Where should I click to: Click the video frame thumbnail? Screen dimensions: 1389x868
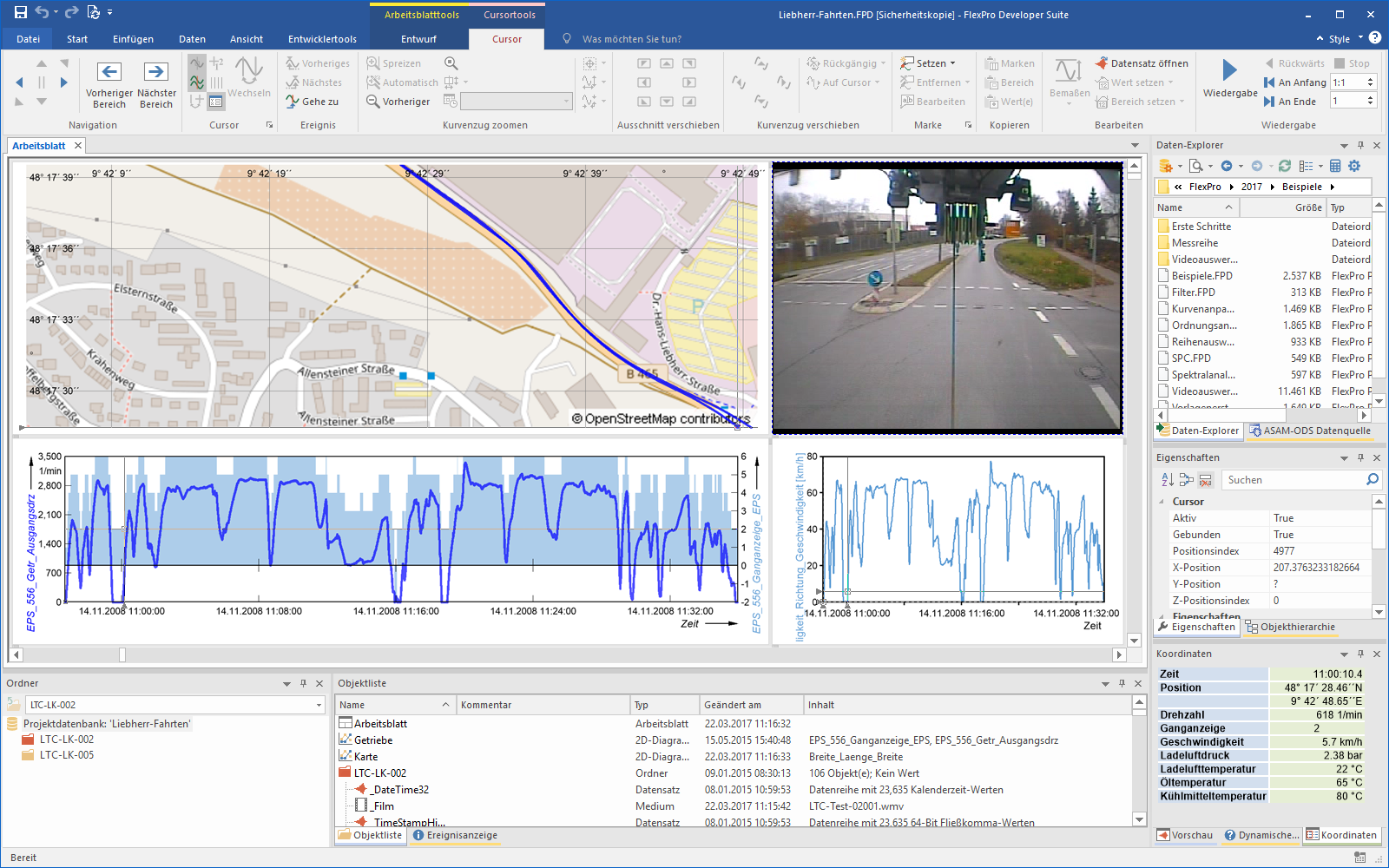[x=947, y=297]
